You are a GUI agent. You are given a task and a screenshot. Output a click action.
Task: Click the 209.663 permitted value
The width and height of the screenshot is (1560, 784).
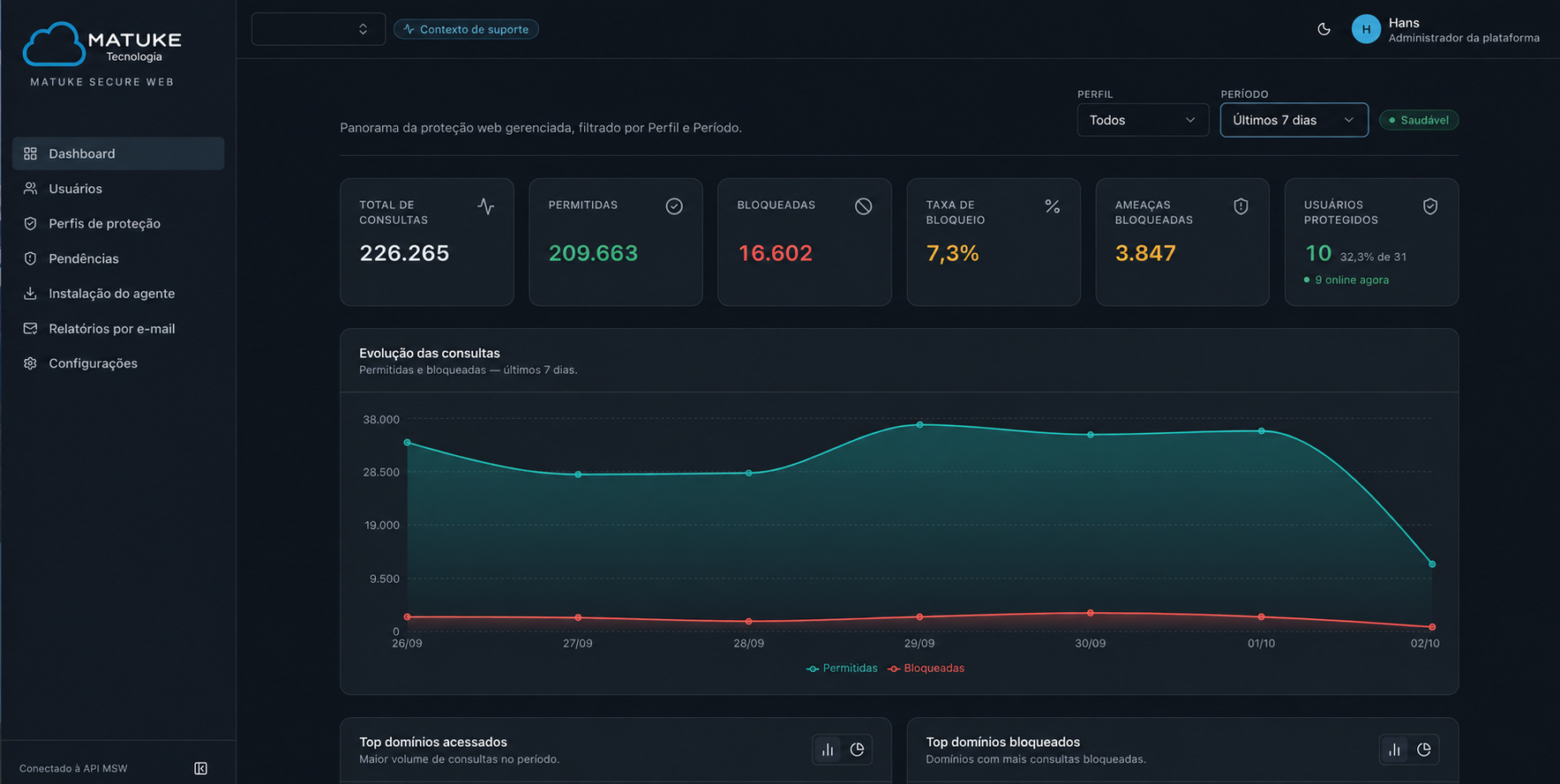pos(593,253)
